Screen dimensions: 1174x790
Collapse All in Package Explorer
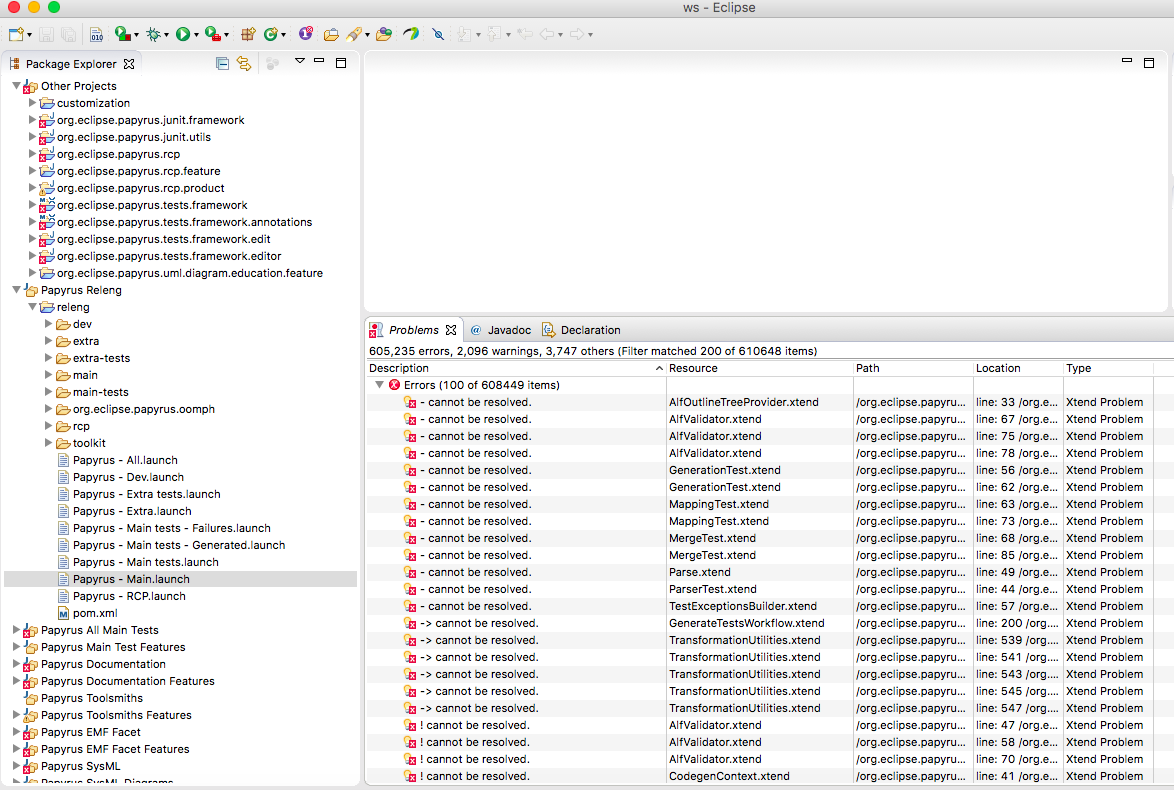(x=222, y=64)
